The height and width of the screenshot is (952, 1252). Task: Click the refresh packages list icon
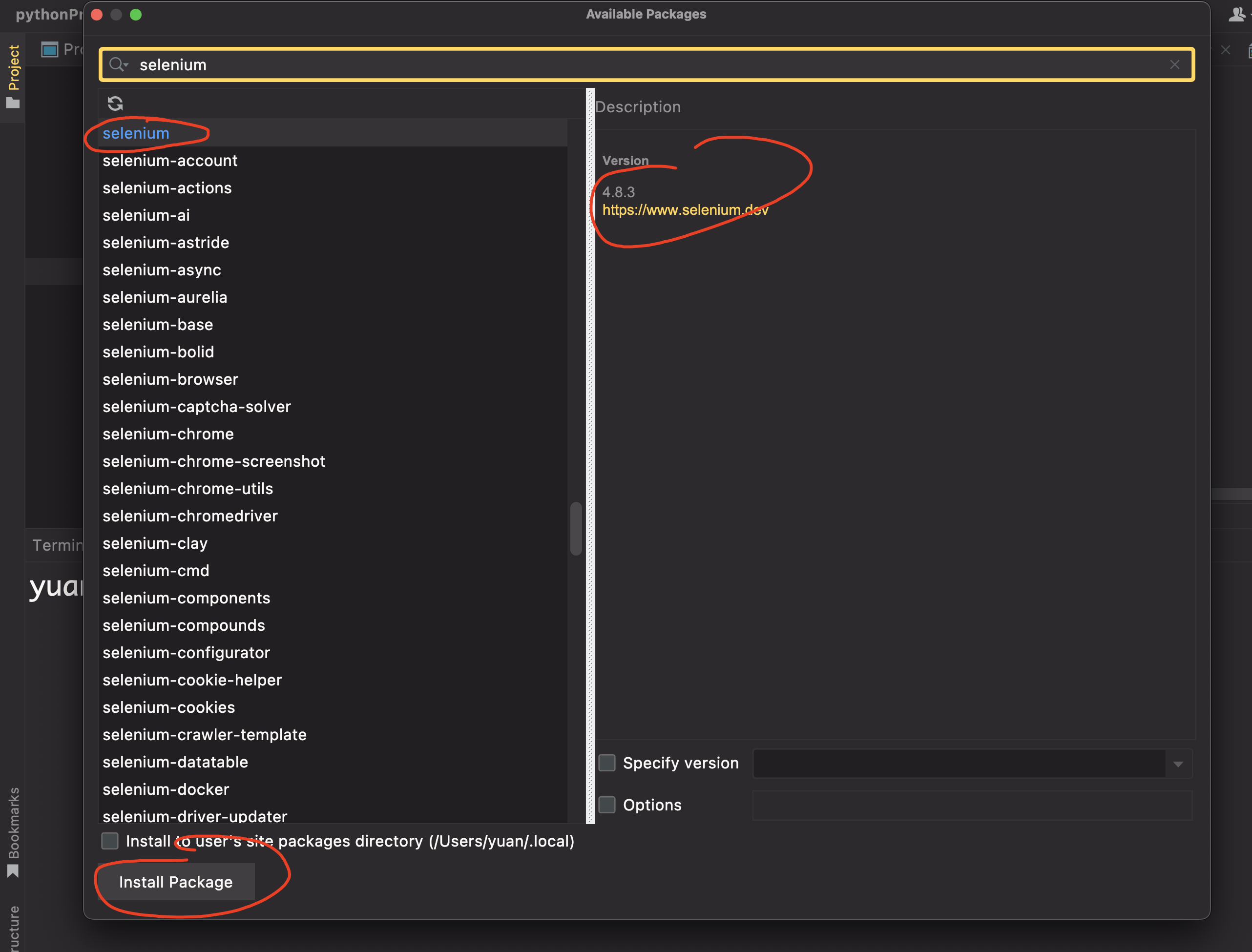(115, 103)
